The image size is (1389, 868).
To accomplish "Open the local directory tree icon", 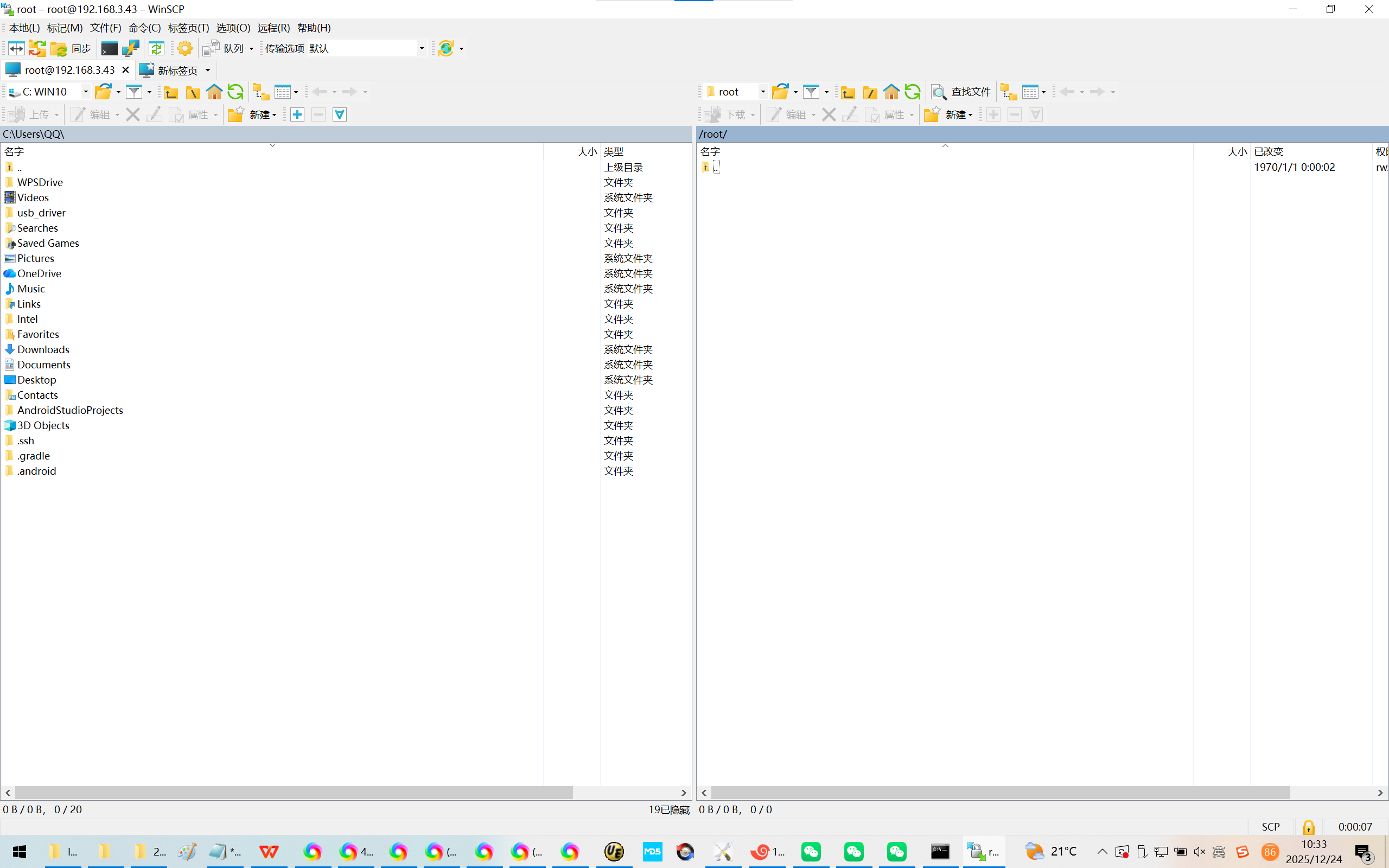I will (x=261, y=92).
